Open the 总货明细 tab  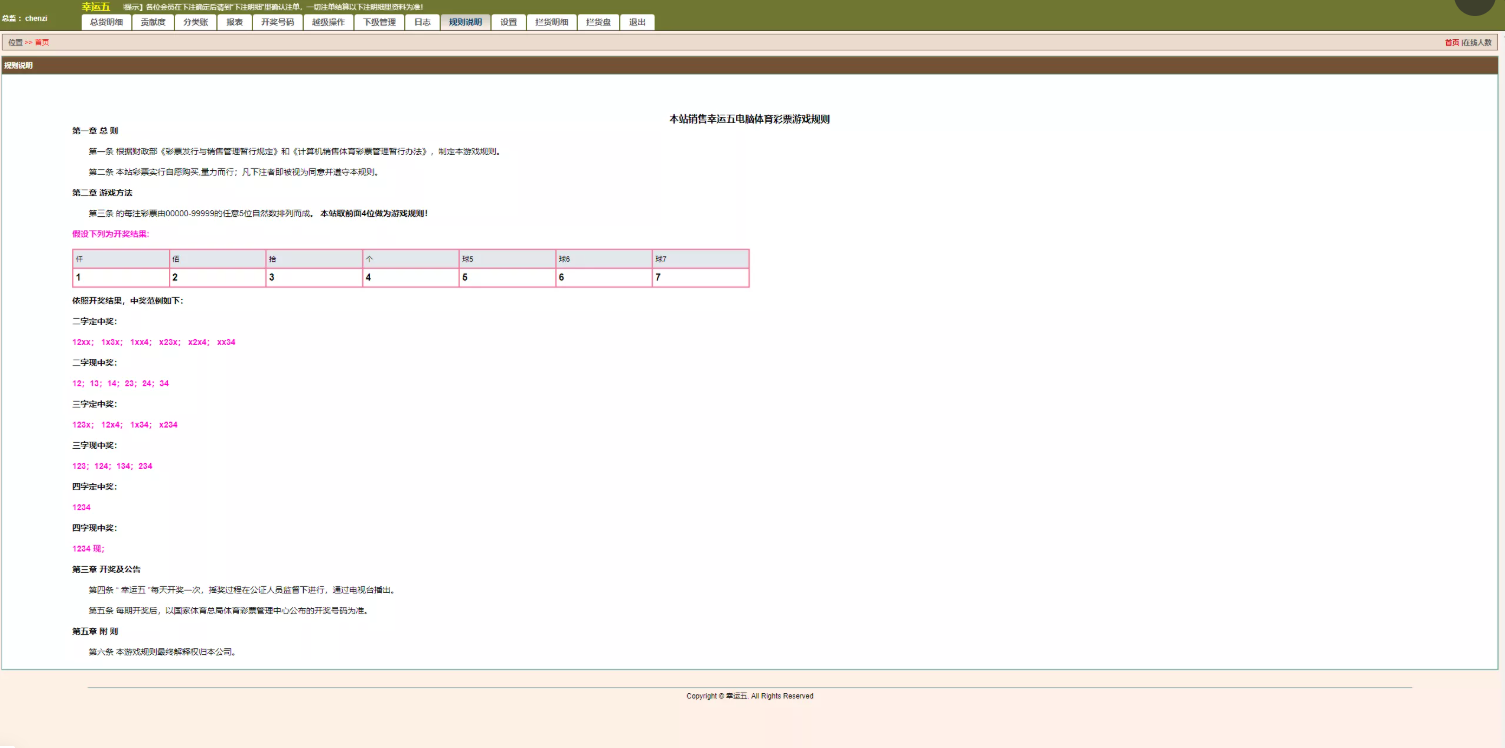pos(106,22)
